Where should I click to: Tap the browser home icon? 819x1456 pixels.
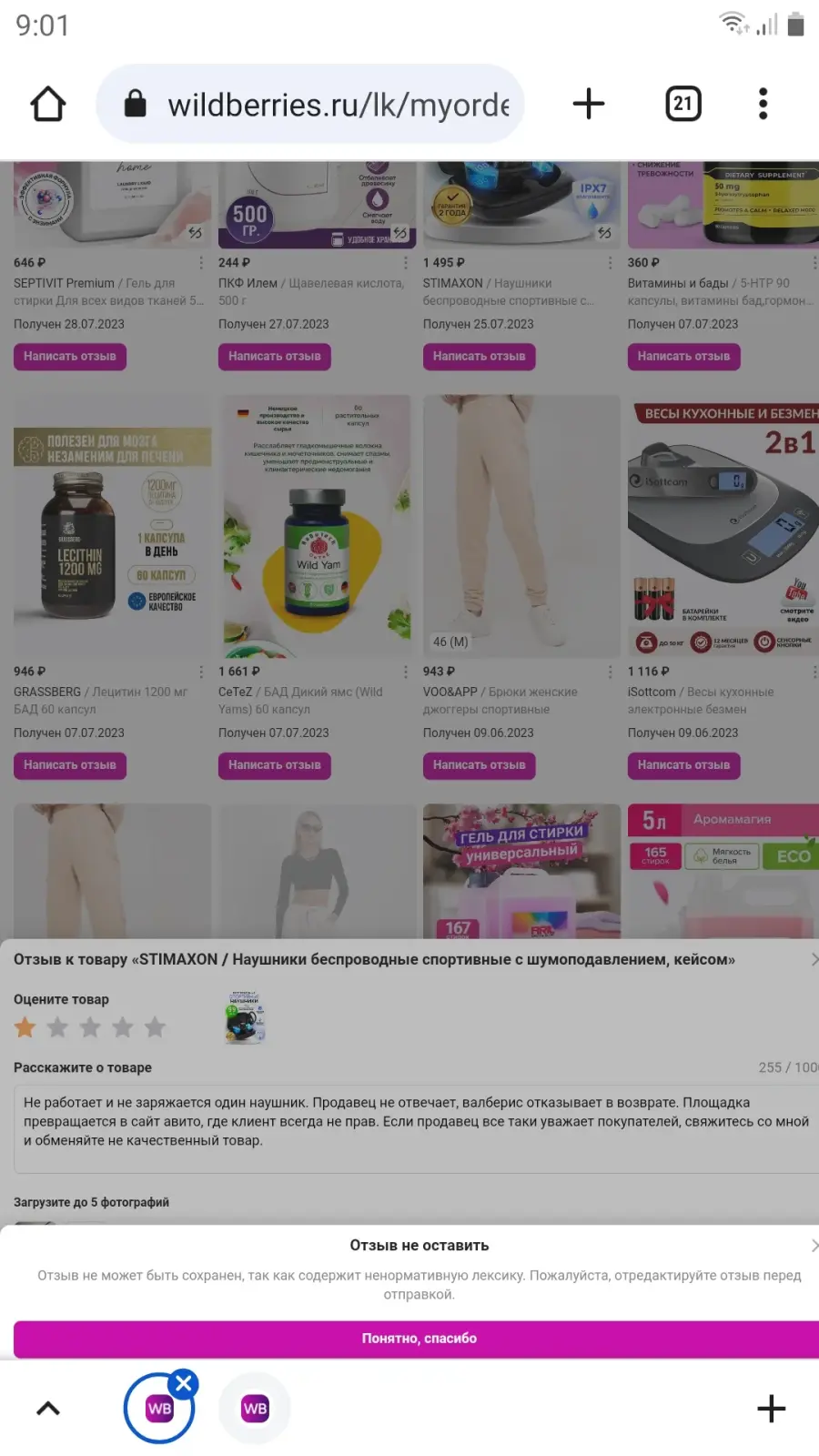(x=48, y=104)
